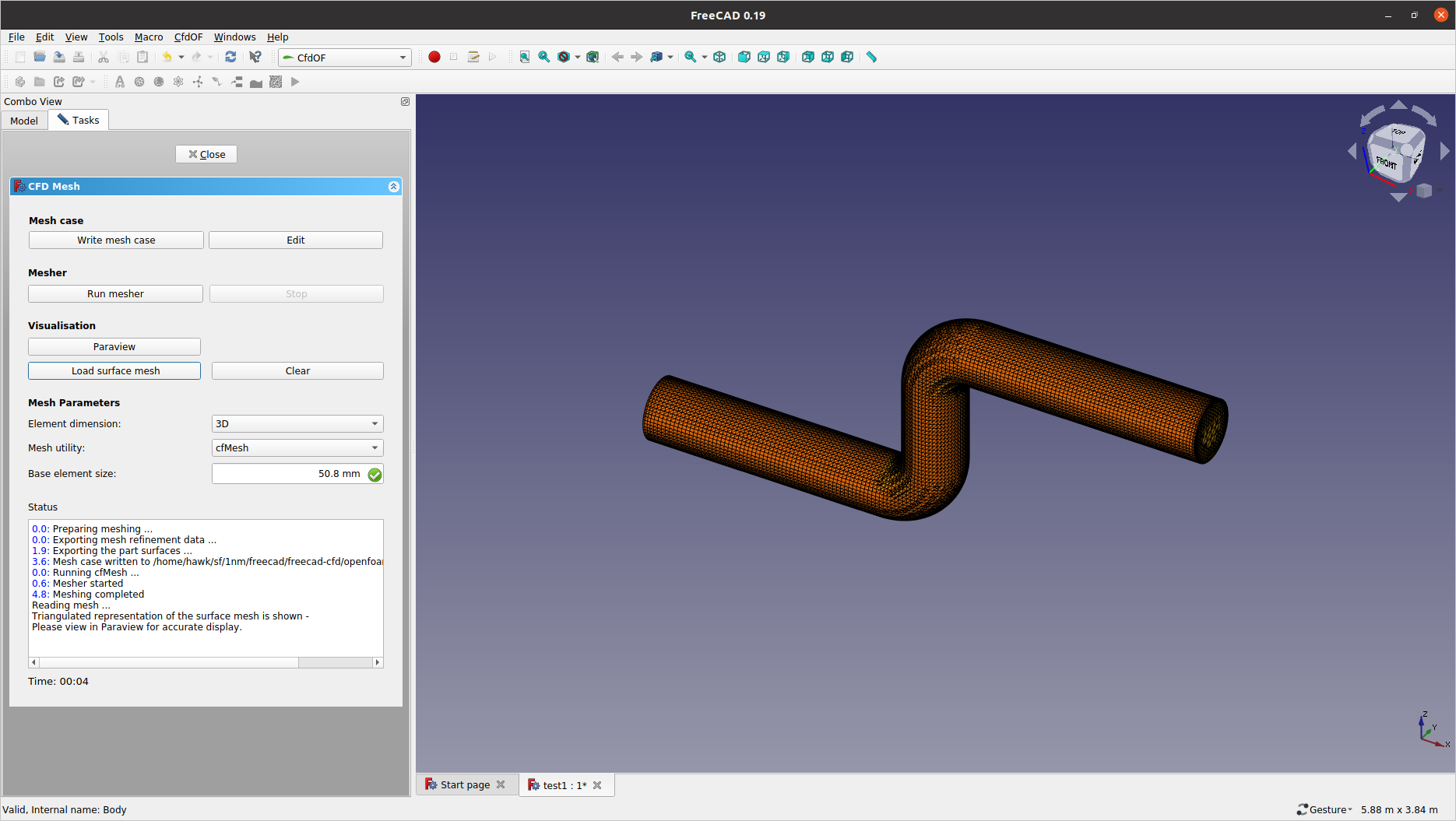
Task: Click the Status log right scroll arrow
Action: 378,662
